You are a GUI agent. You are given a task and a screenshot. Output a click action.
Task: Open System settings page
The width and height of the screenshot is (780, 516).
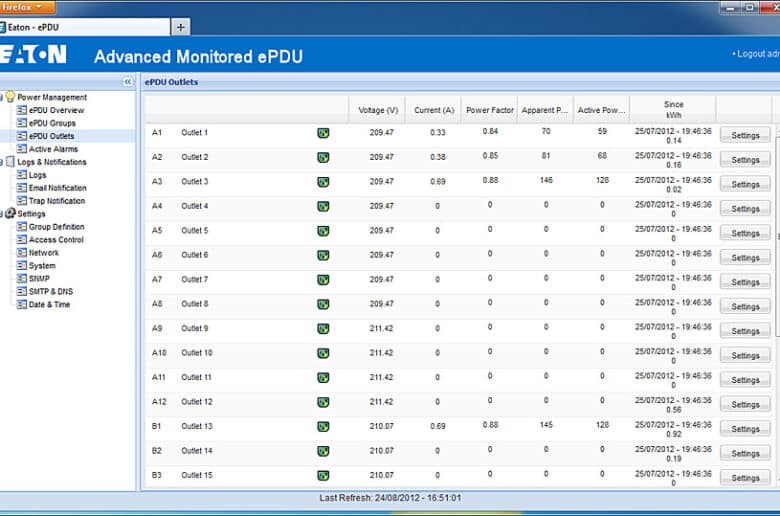tap(42, 265)
